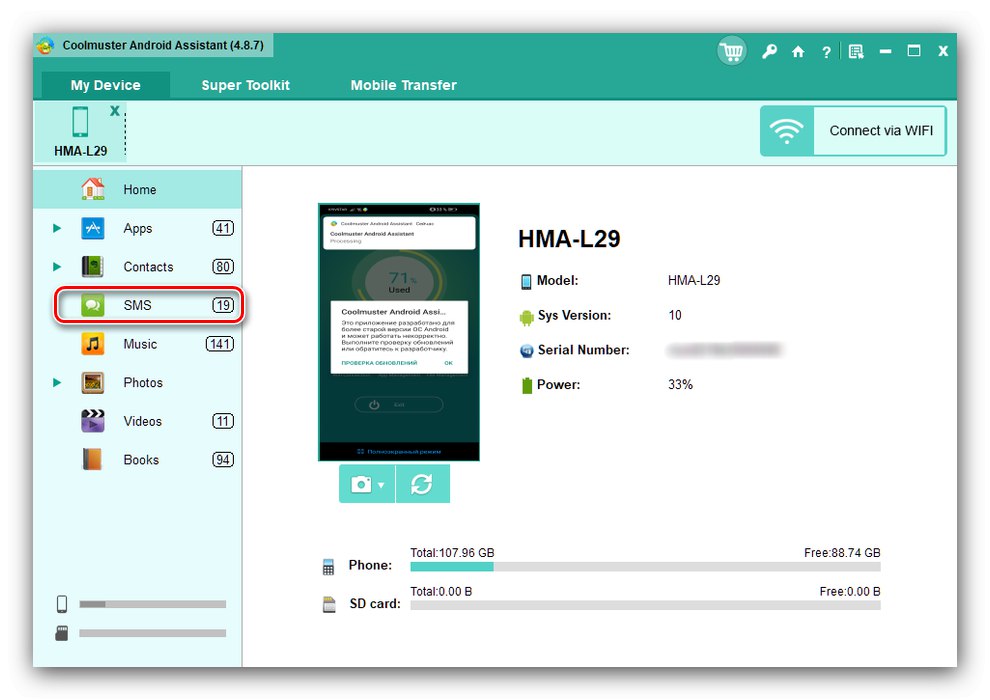This screenshot has height=700, width=990.
Task: Click Power value 33%
Action: point(680,384)
